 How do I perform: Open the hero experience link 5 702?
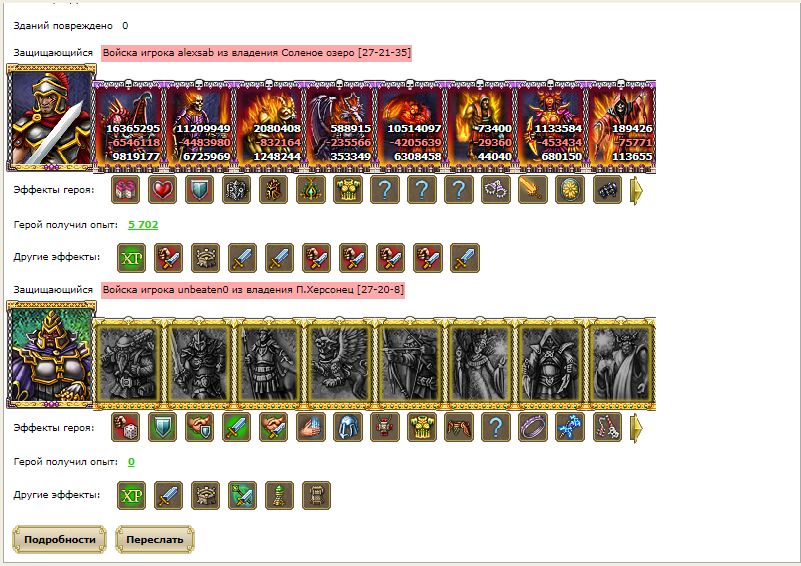point(143,225)
